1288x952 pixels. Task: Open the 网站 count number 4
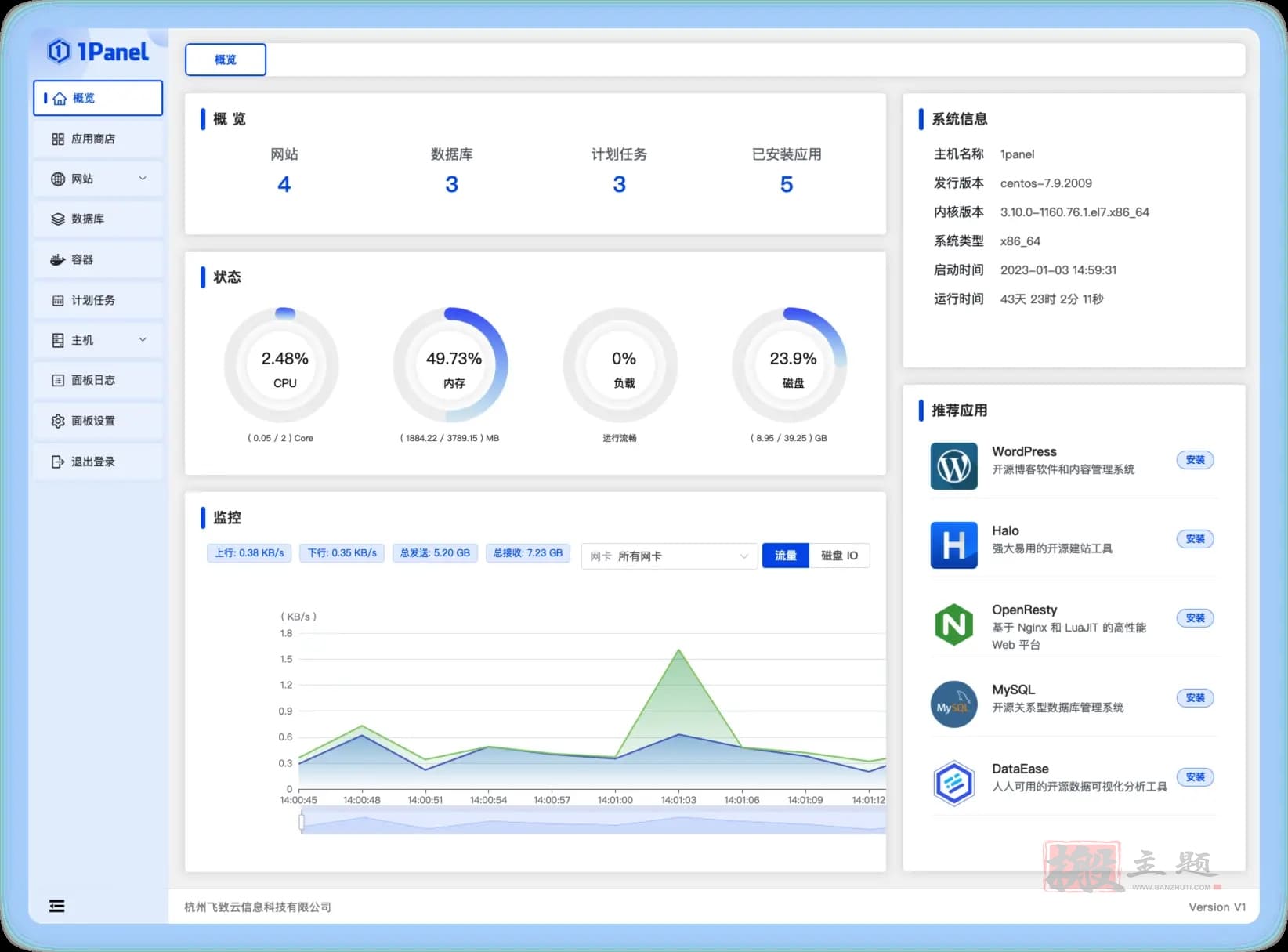pyautogui.click(x=284, y=184)
